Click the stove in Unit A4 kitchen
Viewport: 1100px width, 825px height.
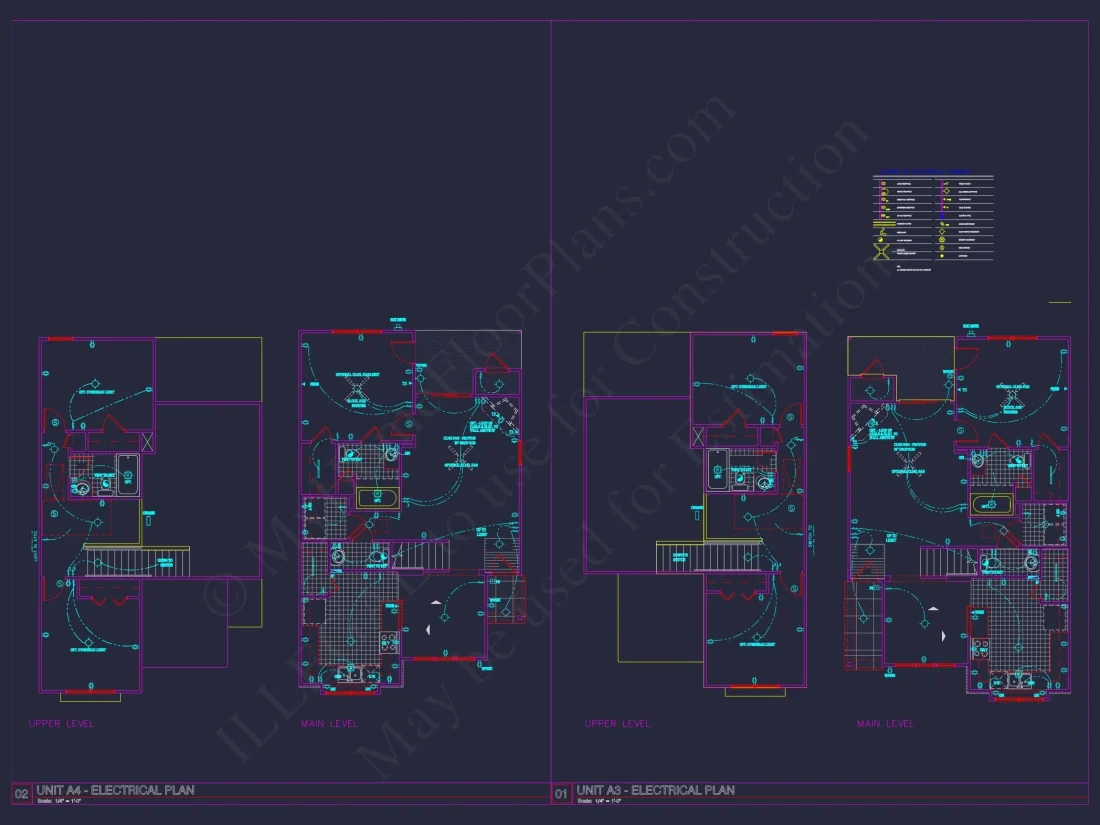tap(389, 642)
